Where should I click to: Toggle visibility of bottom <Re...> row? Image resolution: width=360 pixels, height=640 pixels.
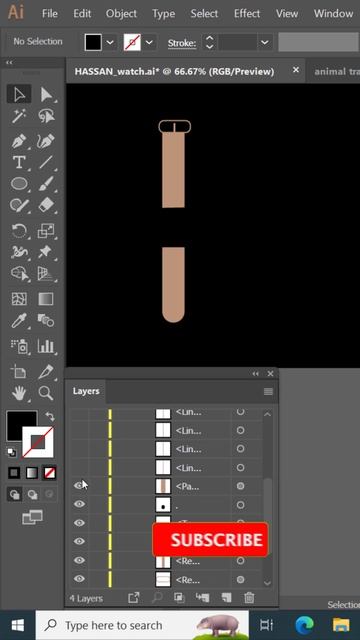pyautogui.click(x=79, y=579)
